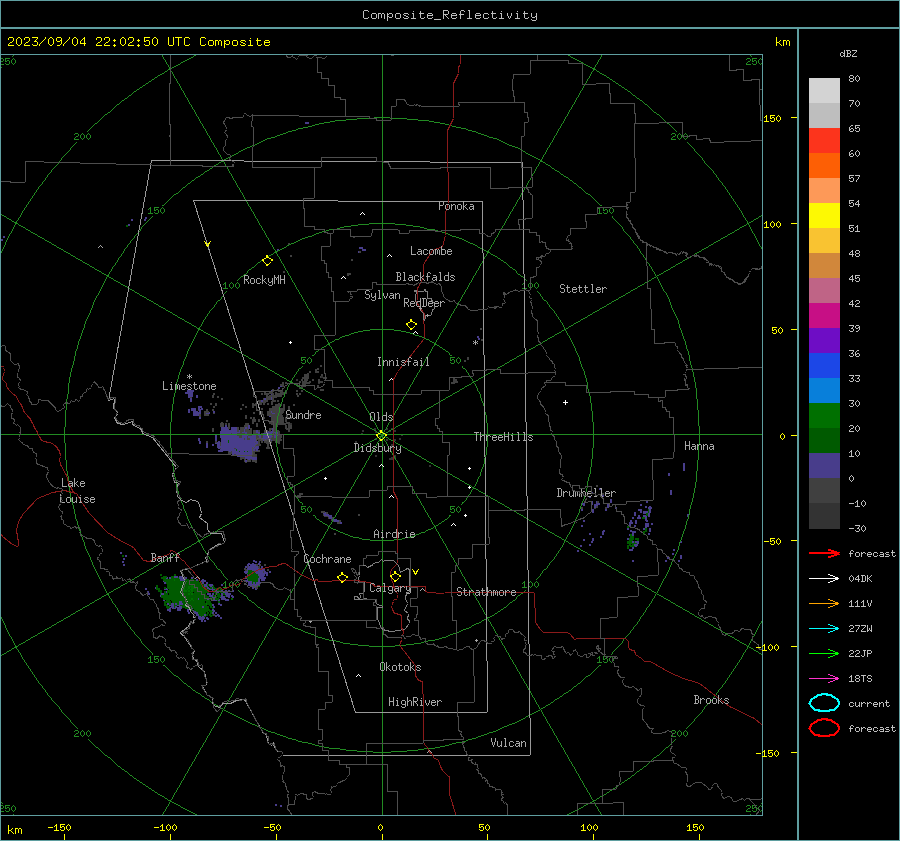
Task: Click the Innisfail label
Action: coord(403,362)
